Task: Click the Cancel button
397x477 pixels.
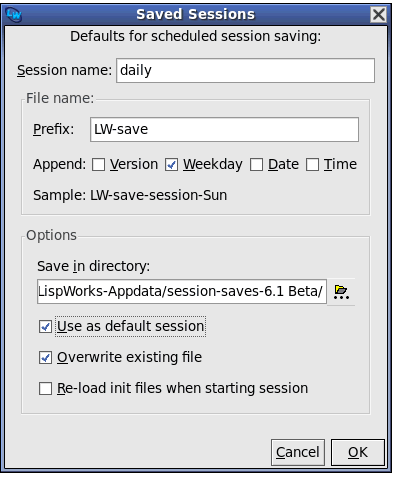Action: (x=298, y=452)
